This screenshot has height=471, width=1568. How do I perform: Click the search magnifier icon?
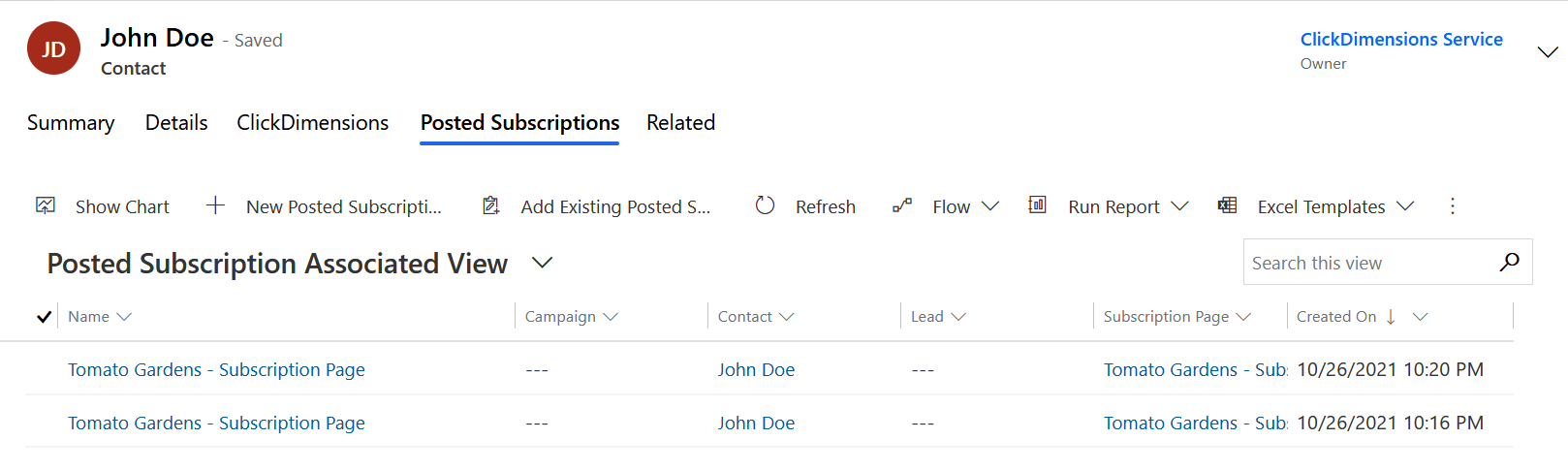(x=1509, y=262)
